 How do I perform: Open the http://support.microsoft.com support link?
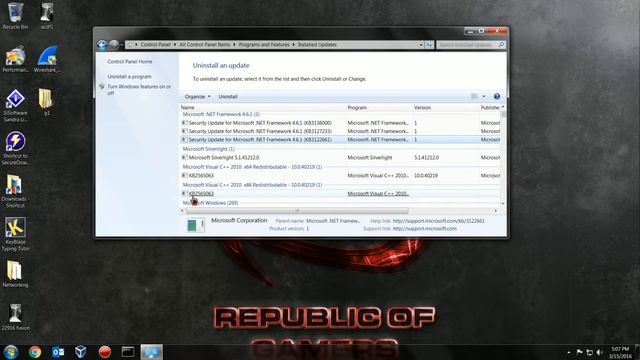[x=424, y=229]
